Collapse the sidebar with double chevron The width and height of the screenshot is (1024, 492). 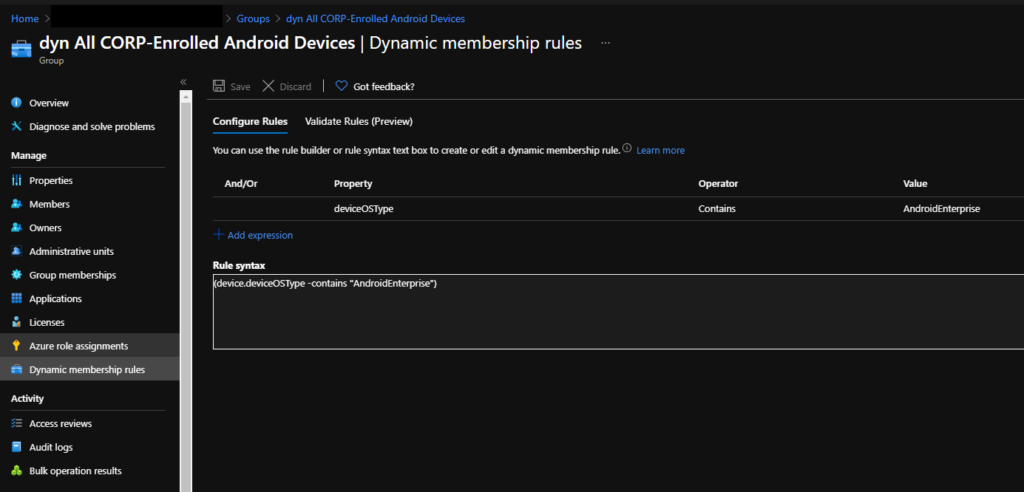tap(184, 82)
